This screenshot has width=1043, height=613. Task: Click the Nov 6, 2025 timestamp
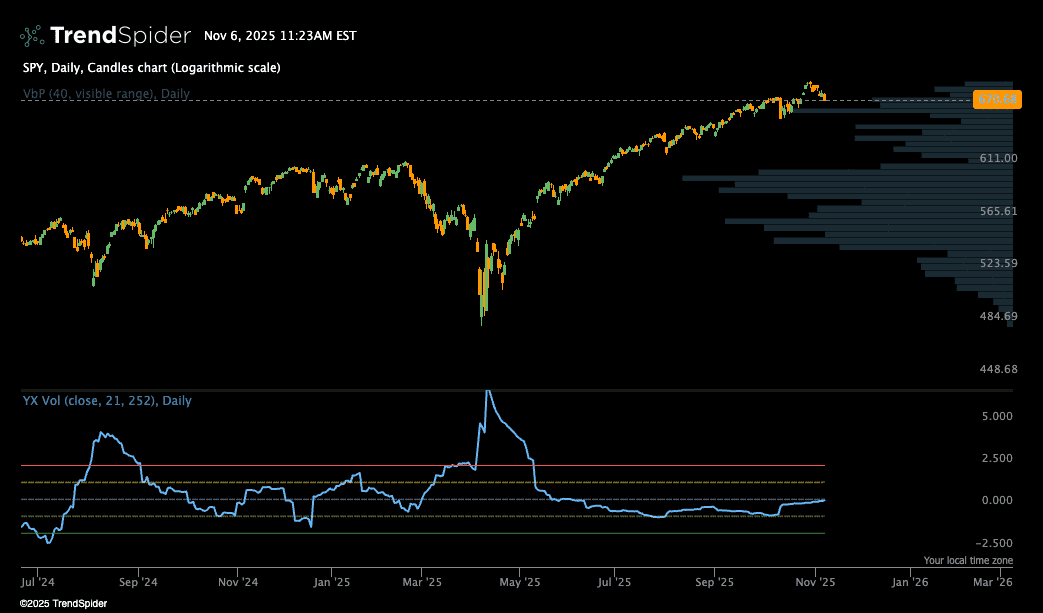point(280,36)
